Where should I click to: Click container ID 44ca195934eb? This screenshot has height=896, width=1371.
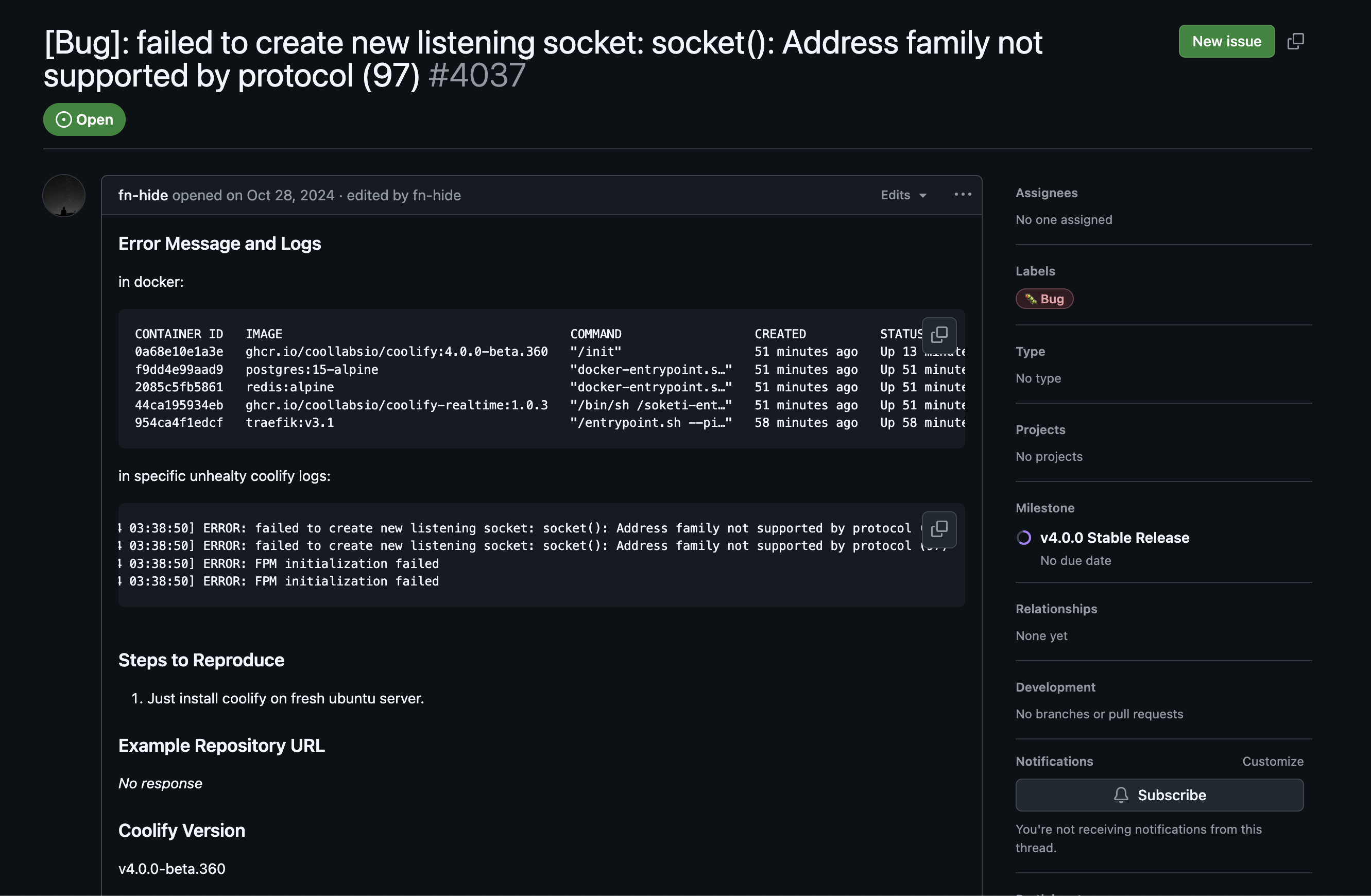coord(179,405)
